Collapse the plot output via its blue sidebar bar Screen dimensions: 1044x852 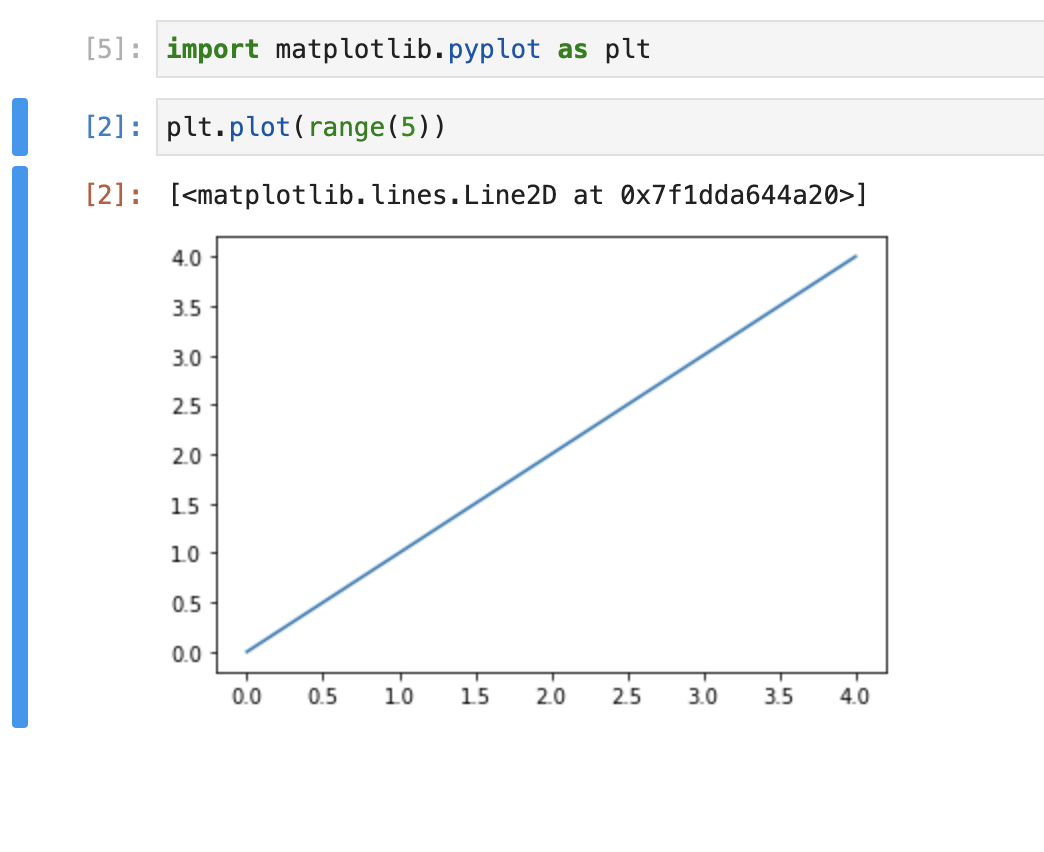[x=18, y=440]
